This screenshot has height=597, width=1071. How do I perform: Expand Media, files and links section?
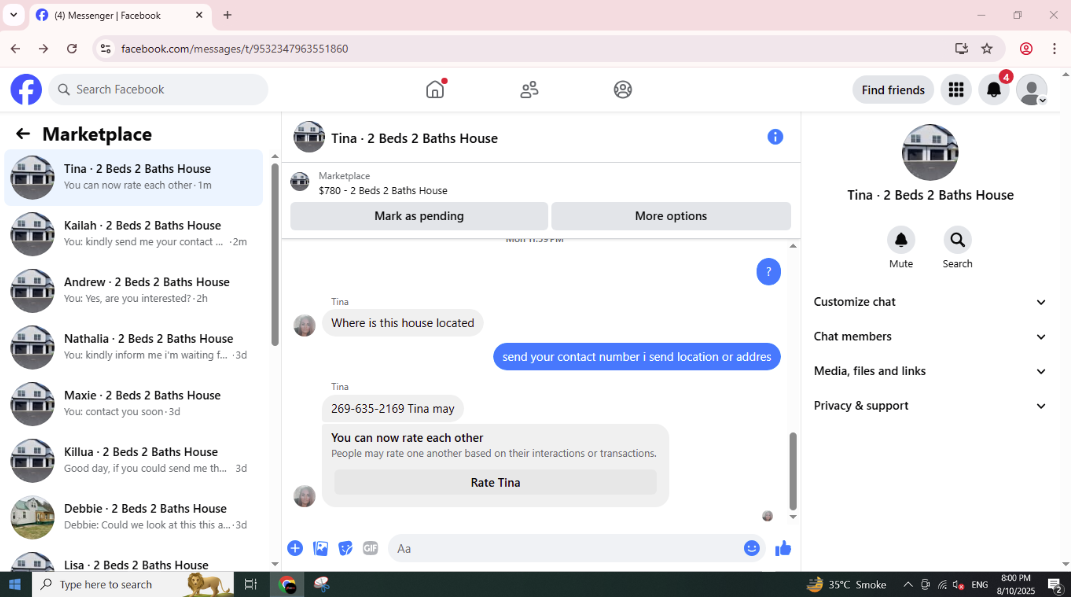[x=930, y=371]
